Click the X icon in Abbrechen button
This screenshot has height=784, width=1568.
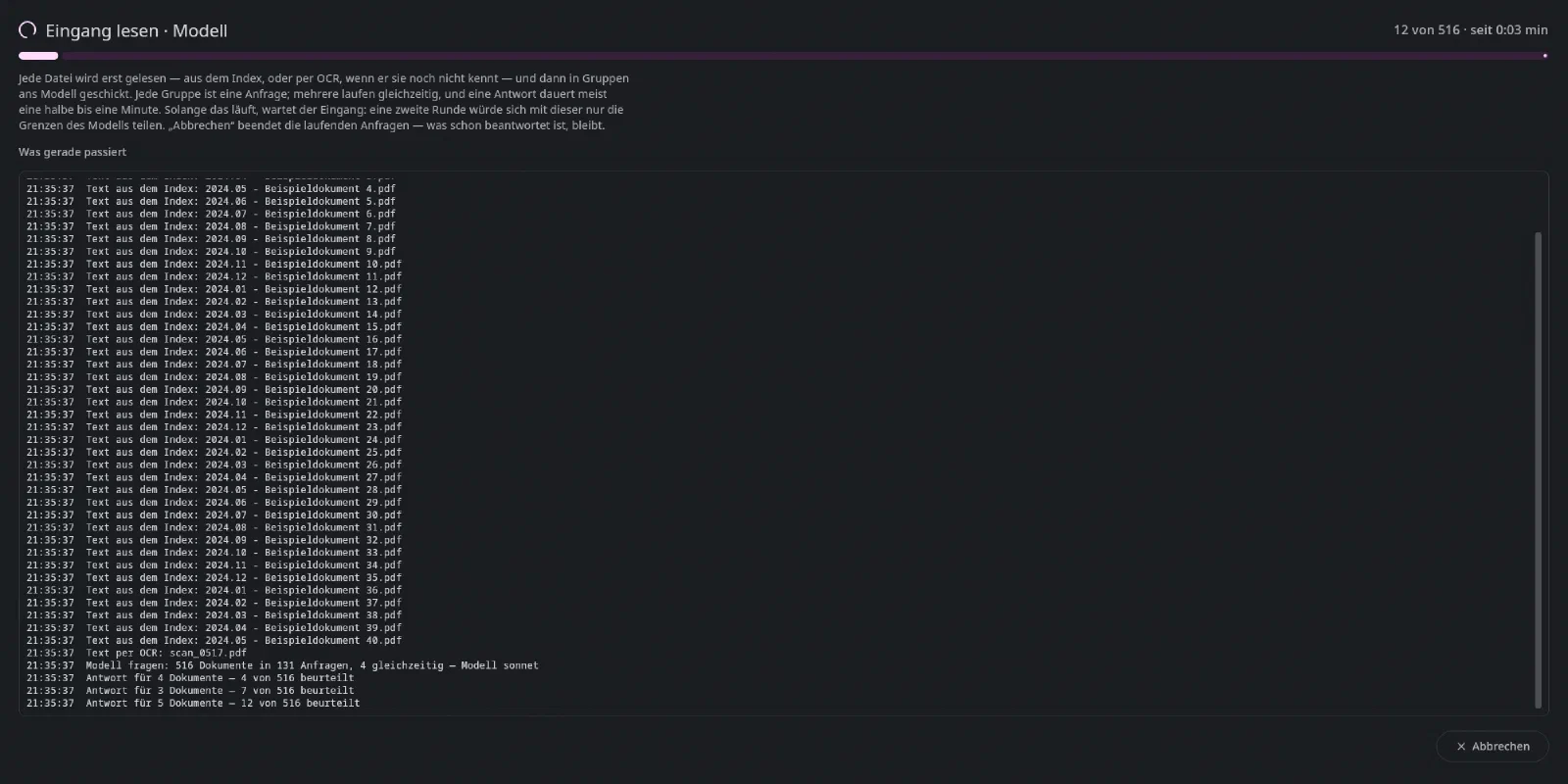click(1461, 747)
